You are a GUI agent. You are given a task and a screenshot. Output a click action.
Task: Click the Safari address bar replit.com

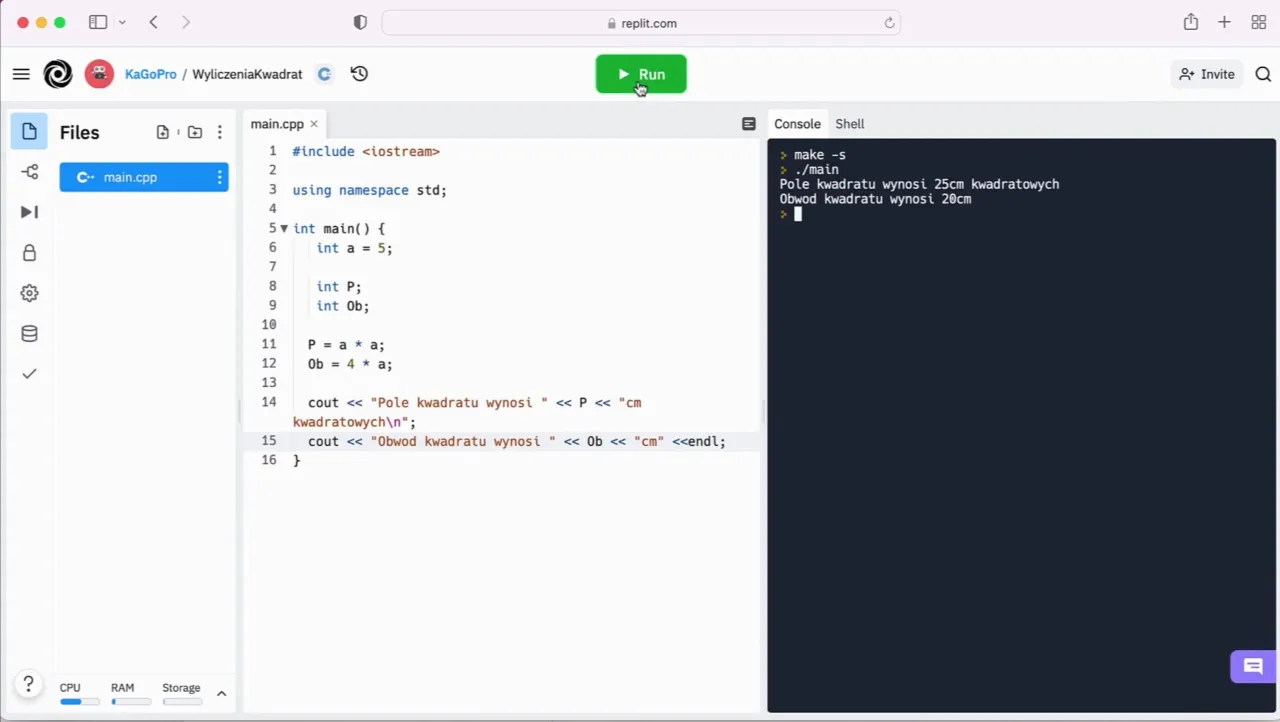(641, 23)
